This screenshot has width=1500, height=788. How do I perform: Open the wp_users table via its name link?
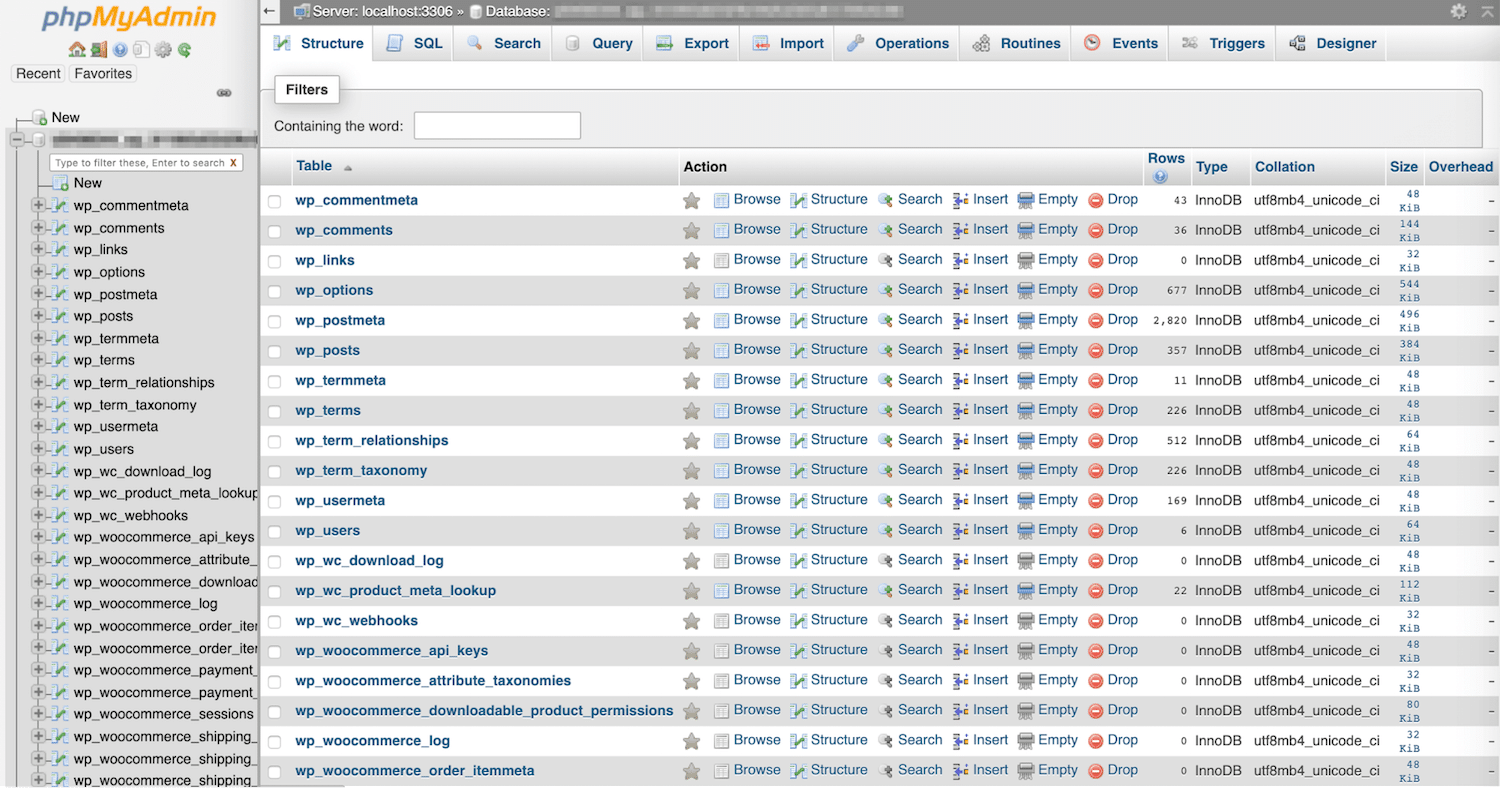point(328,530)
